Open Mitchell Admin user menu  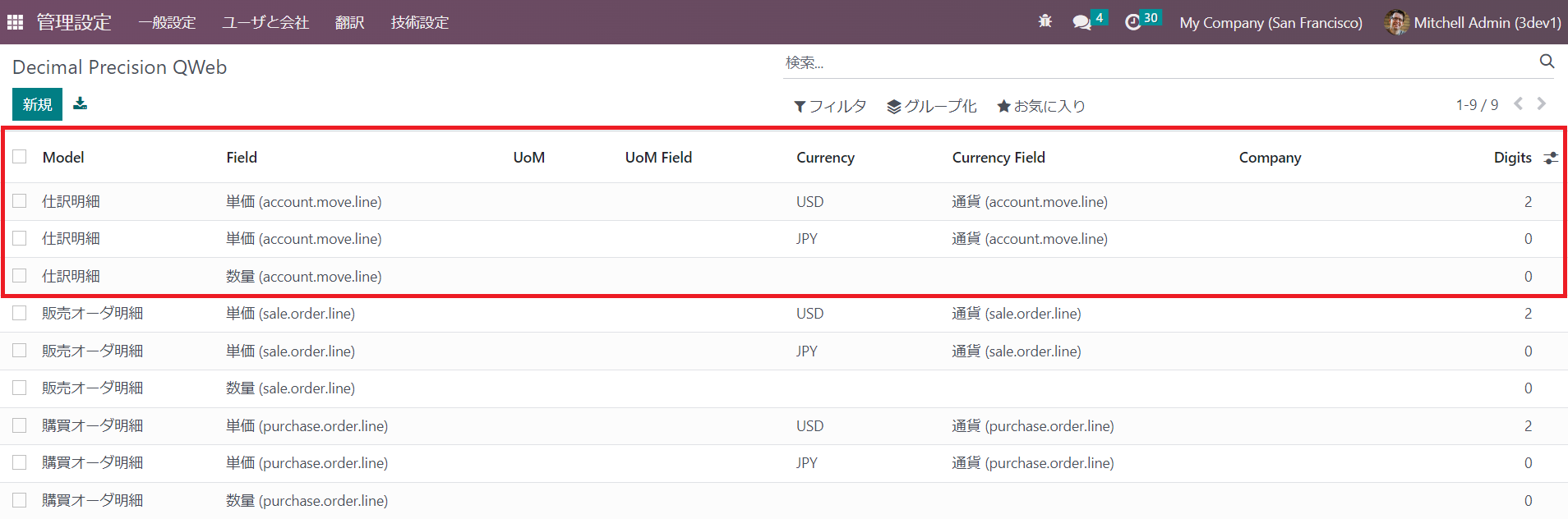(x=1472, y=22)
